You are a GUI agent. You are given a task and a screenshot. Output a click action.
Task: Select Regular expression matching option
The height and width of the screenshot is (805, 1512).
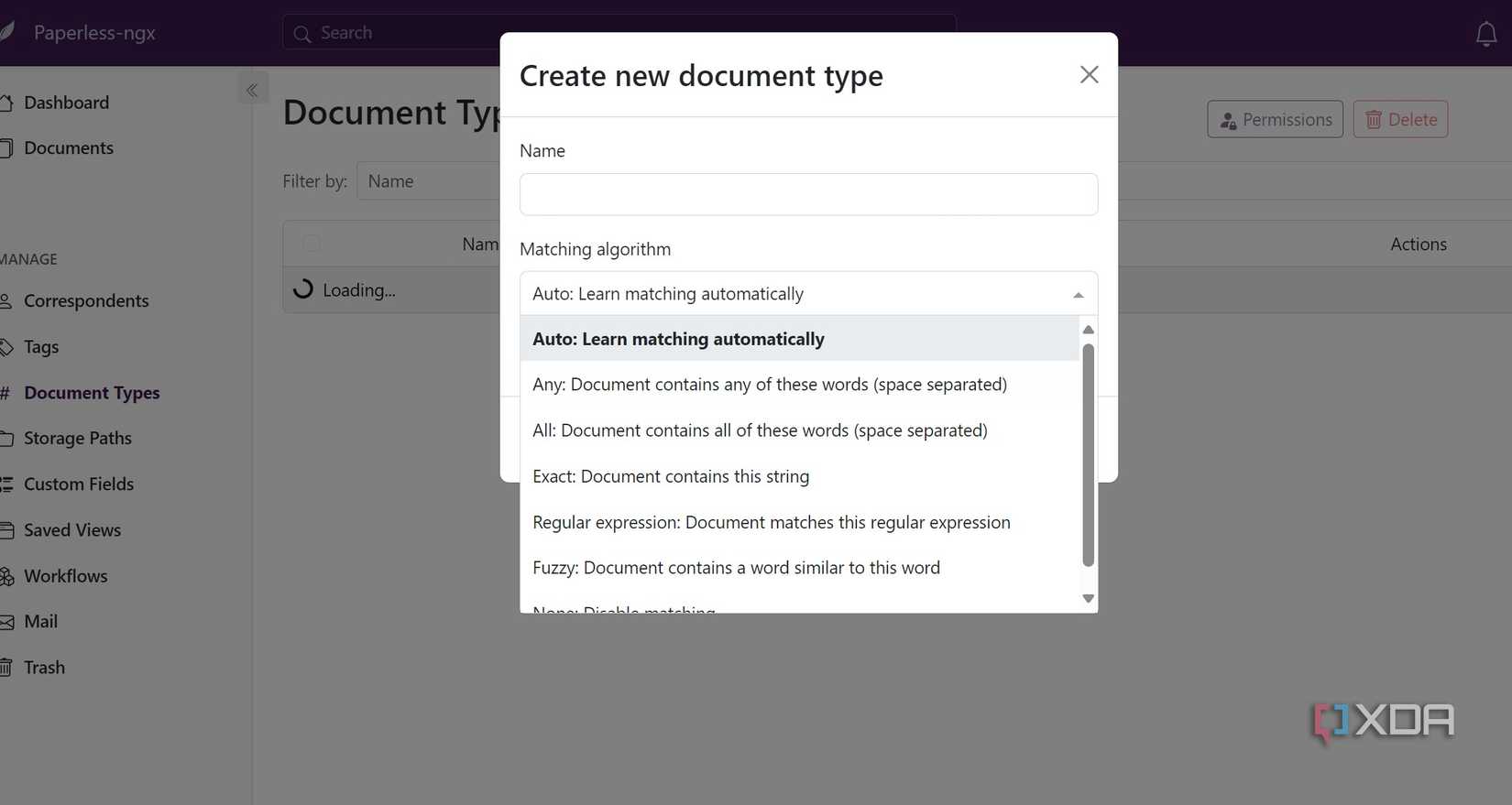point(799,522)
